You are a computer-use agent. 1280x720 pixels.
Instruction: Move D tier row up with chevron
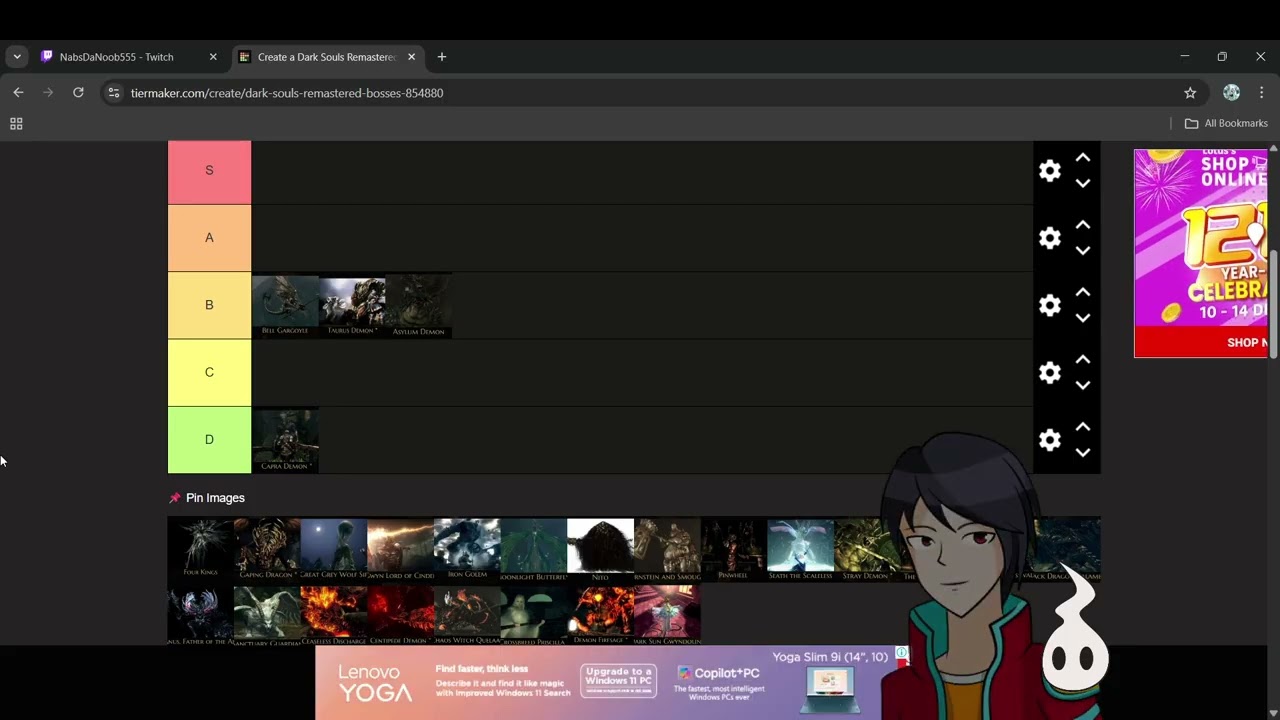pos(1083,427)
